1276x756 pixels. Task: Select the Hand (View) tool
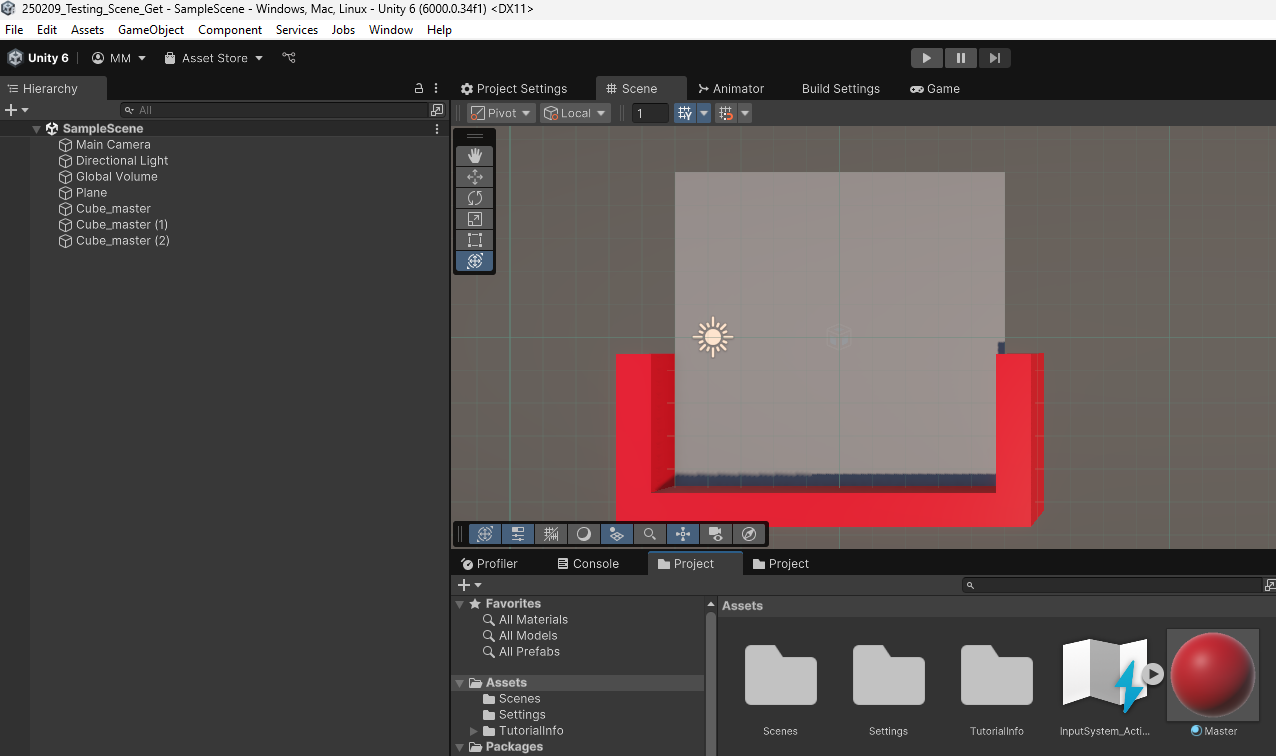tap(475, 156)
